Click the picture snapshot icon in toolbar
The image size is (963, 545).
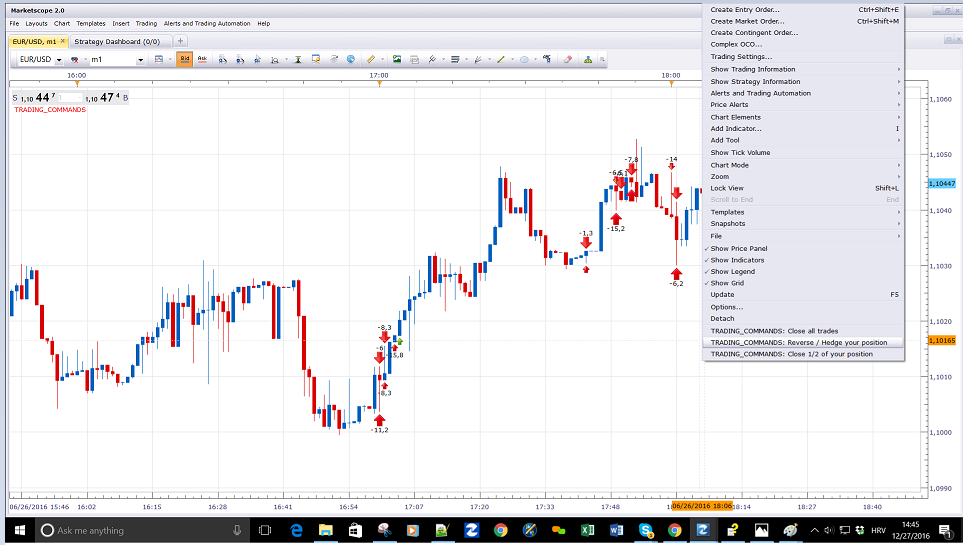point(397,60)
